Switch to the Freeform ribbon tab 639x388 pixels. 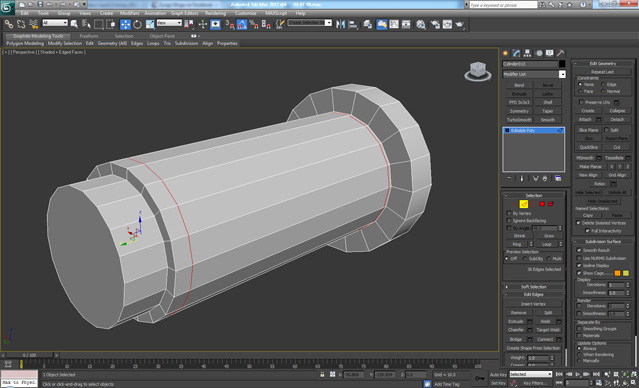pyautogui.click(x=88, y=36)
